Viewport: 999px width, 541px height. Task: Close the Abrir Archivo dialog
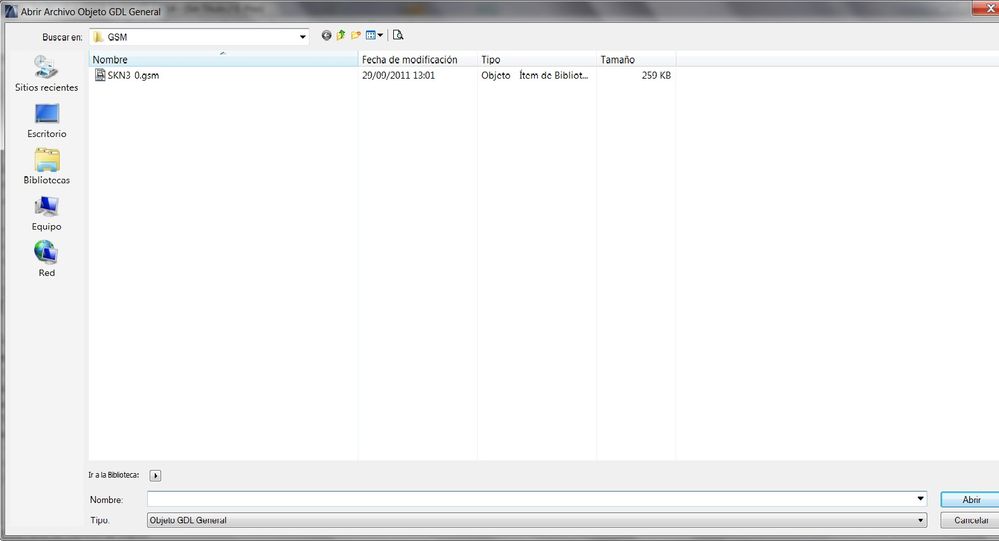[986, 7]
